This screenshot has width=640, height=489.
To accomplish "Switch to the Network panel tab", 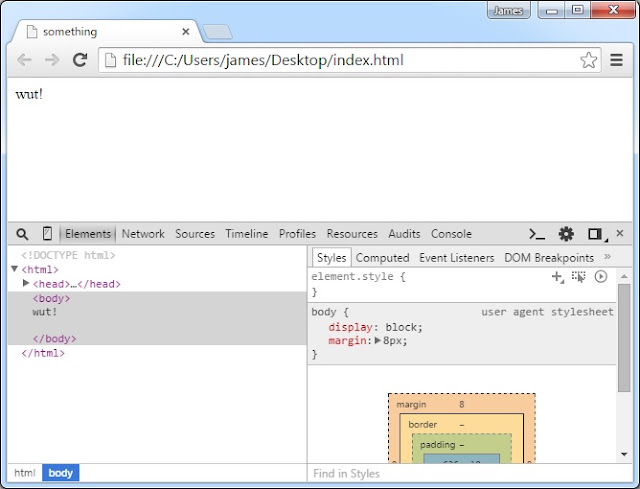I will pyautogui.click(x=143, y=234).
